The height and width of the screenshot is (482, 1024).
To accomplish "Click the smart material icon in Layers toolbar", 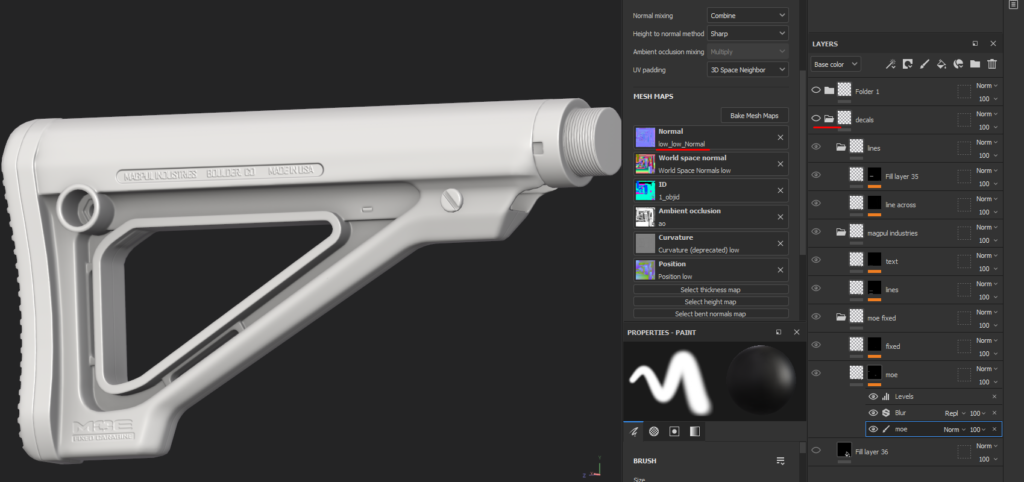I will 958,64.
